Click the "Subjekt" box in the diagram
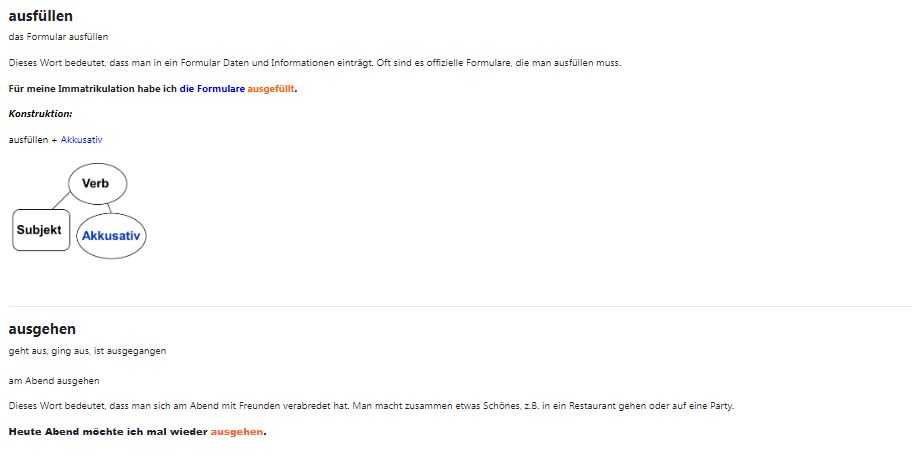This screenshot has width=912, height=466. click(x=40, y=230)
